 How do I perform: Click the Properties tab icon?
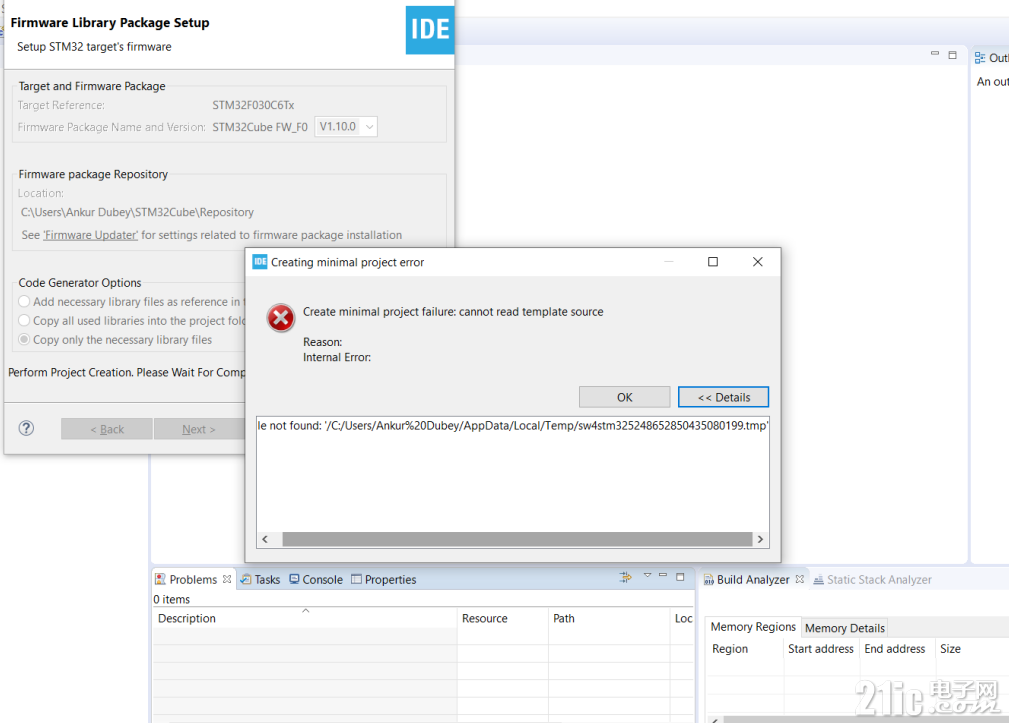pos(356,579)
